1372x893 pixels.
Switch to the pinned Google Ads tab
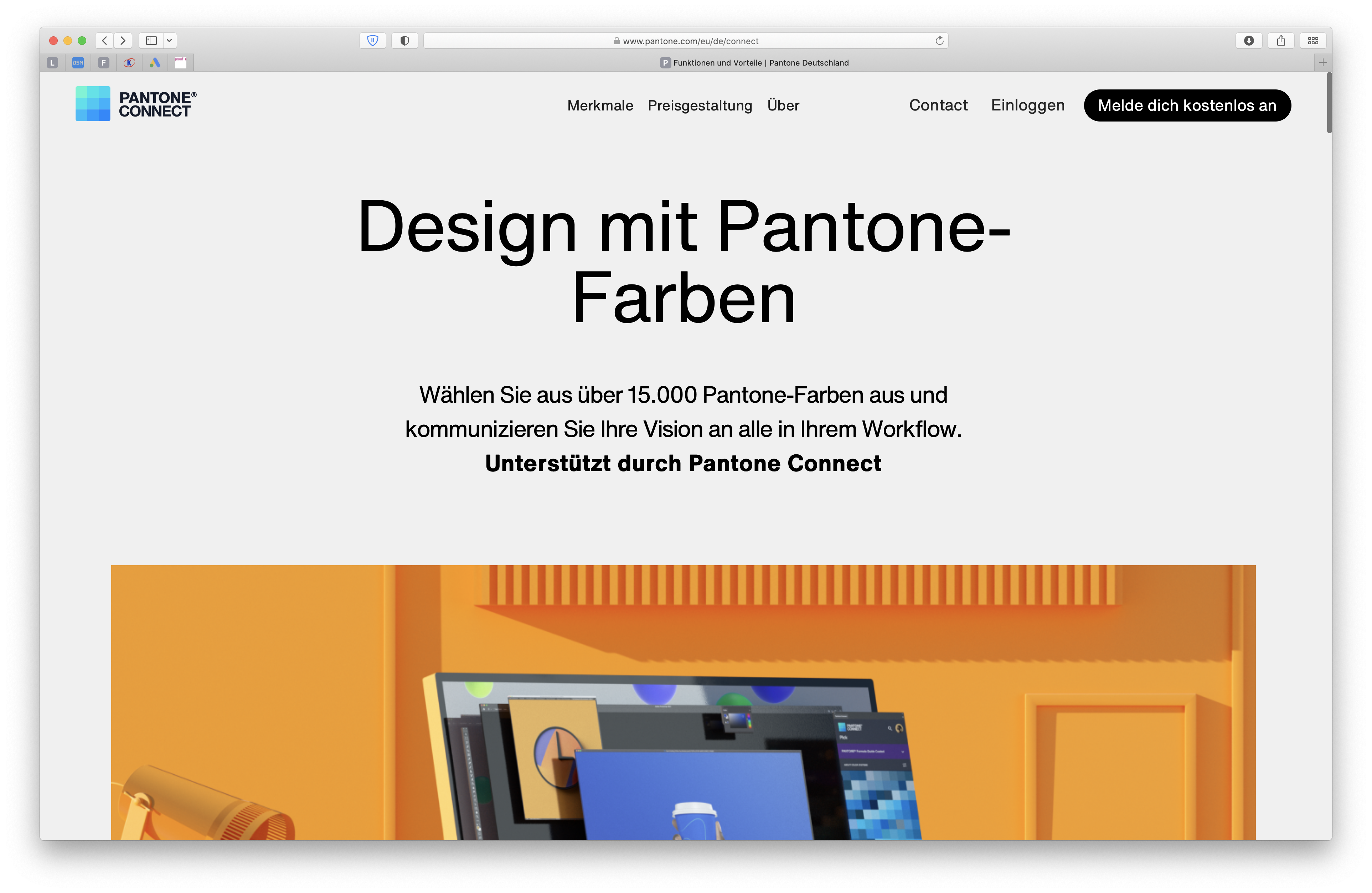(x=155, y=63)
